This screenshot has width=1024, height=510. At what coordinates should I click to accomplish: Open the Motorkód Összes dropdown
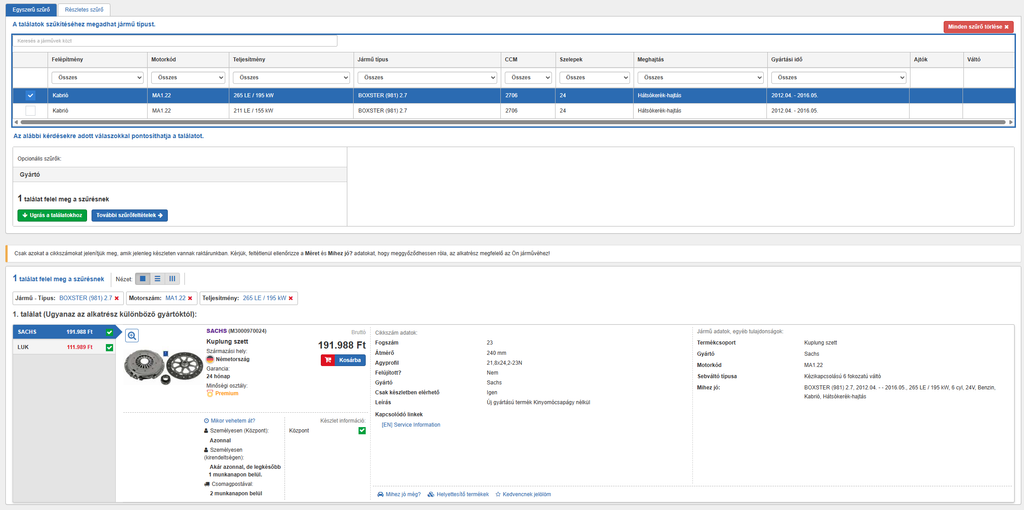click(188, 78)
